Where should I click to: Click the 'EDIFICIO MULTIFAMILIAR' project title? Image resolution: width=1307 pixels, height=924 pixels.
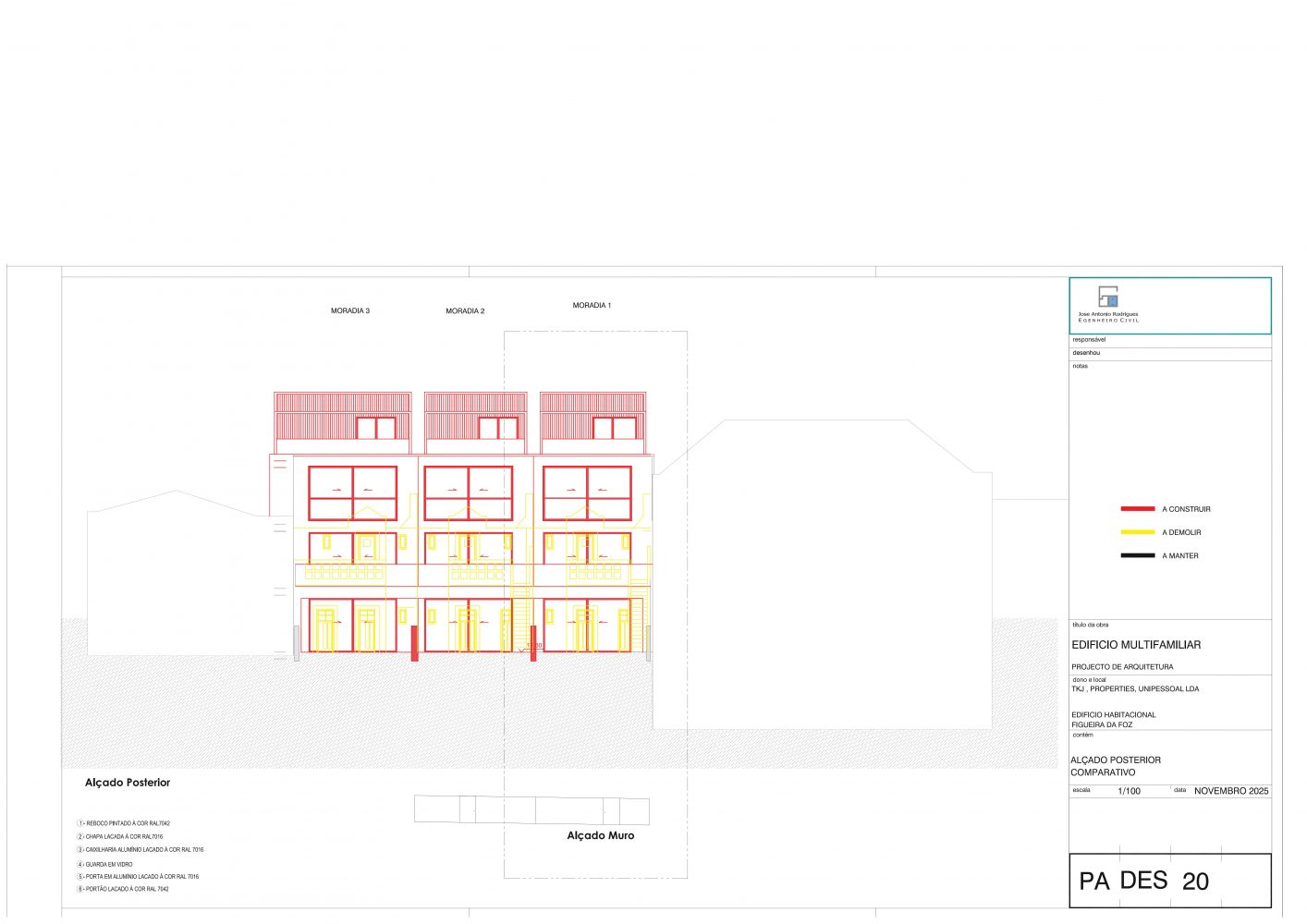click(1136, 645)
